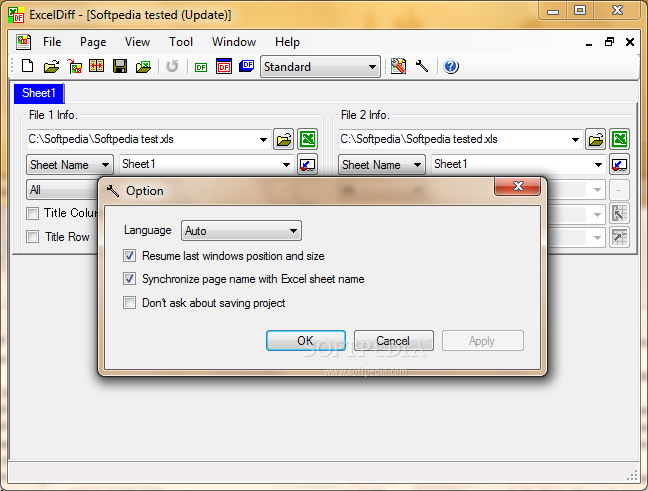Click the red arrows grid compare icon
The height and width of the screenshot is (491, 648).
(x=97, y=66)
